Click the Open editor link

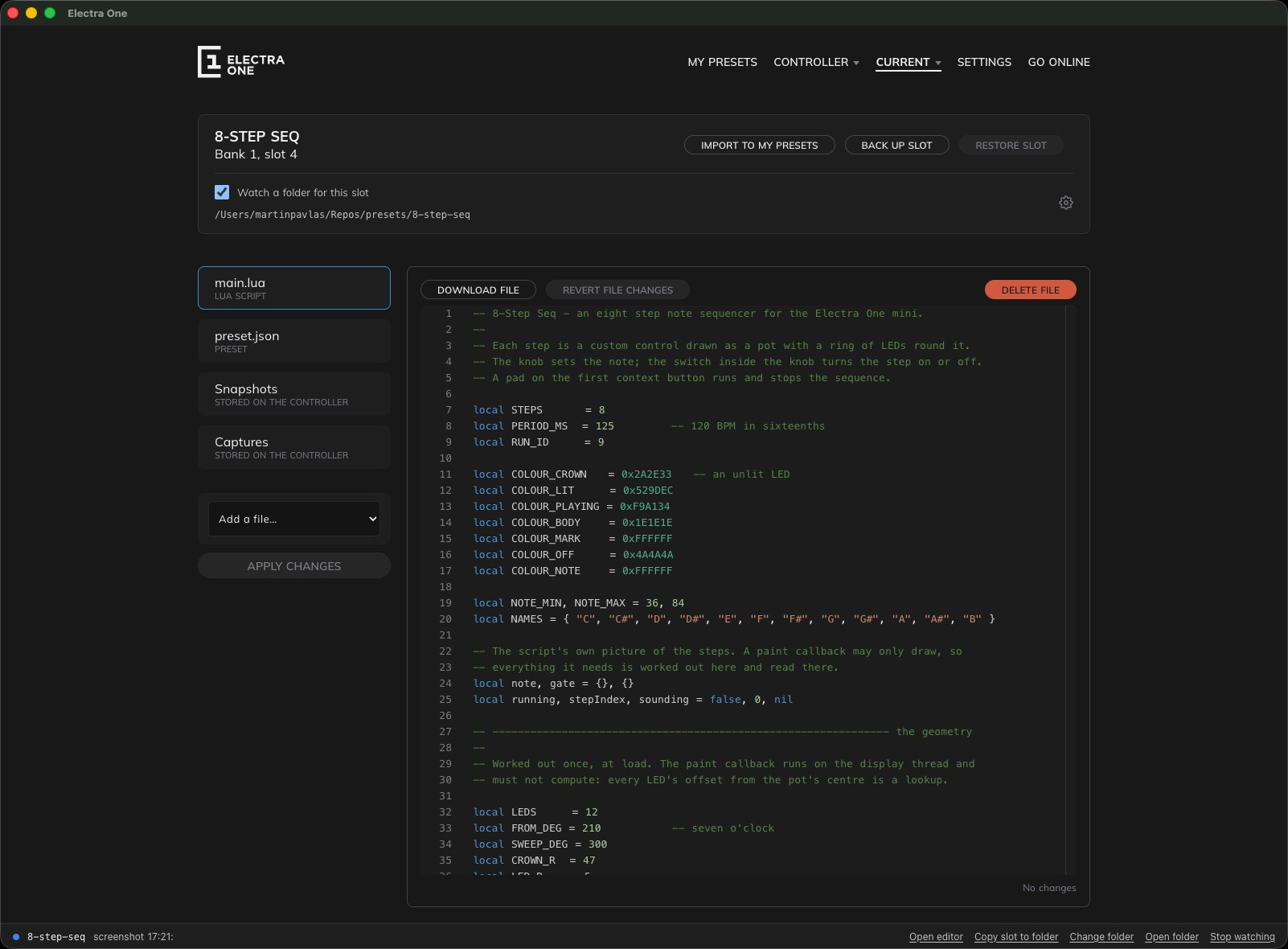(x=936, y=937)
